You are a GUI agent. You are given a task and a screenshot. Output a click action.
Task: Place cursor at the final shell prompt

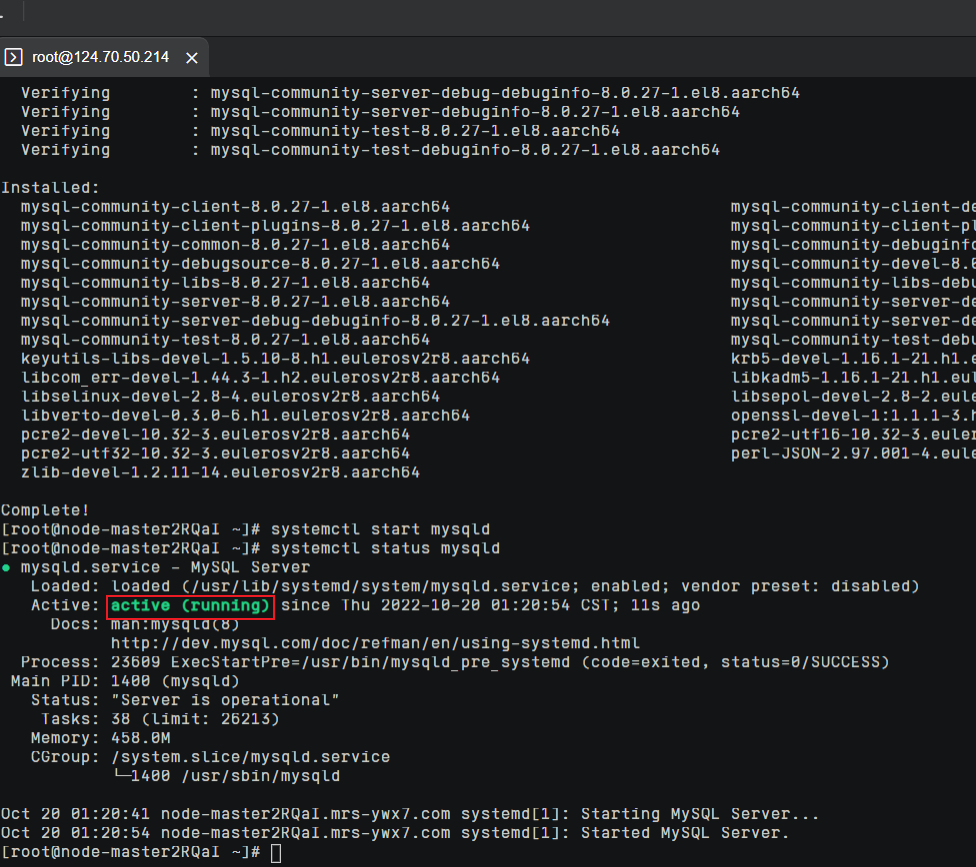tap(276, 852)
